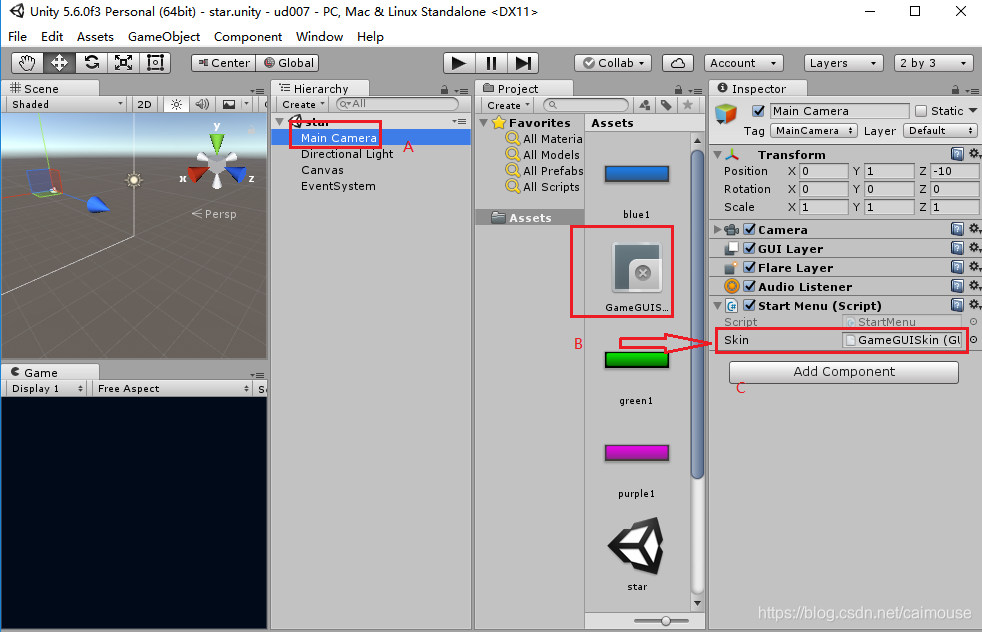Open GUI Layer help icon
Viewport: 982px width, 632px height.
point(957,248)
